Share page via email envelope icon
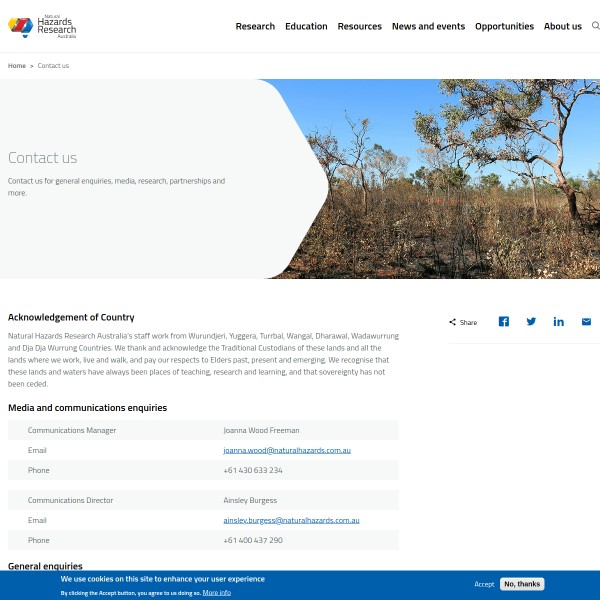 coord(586,322)
